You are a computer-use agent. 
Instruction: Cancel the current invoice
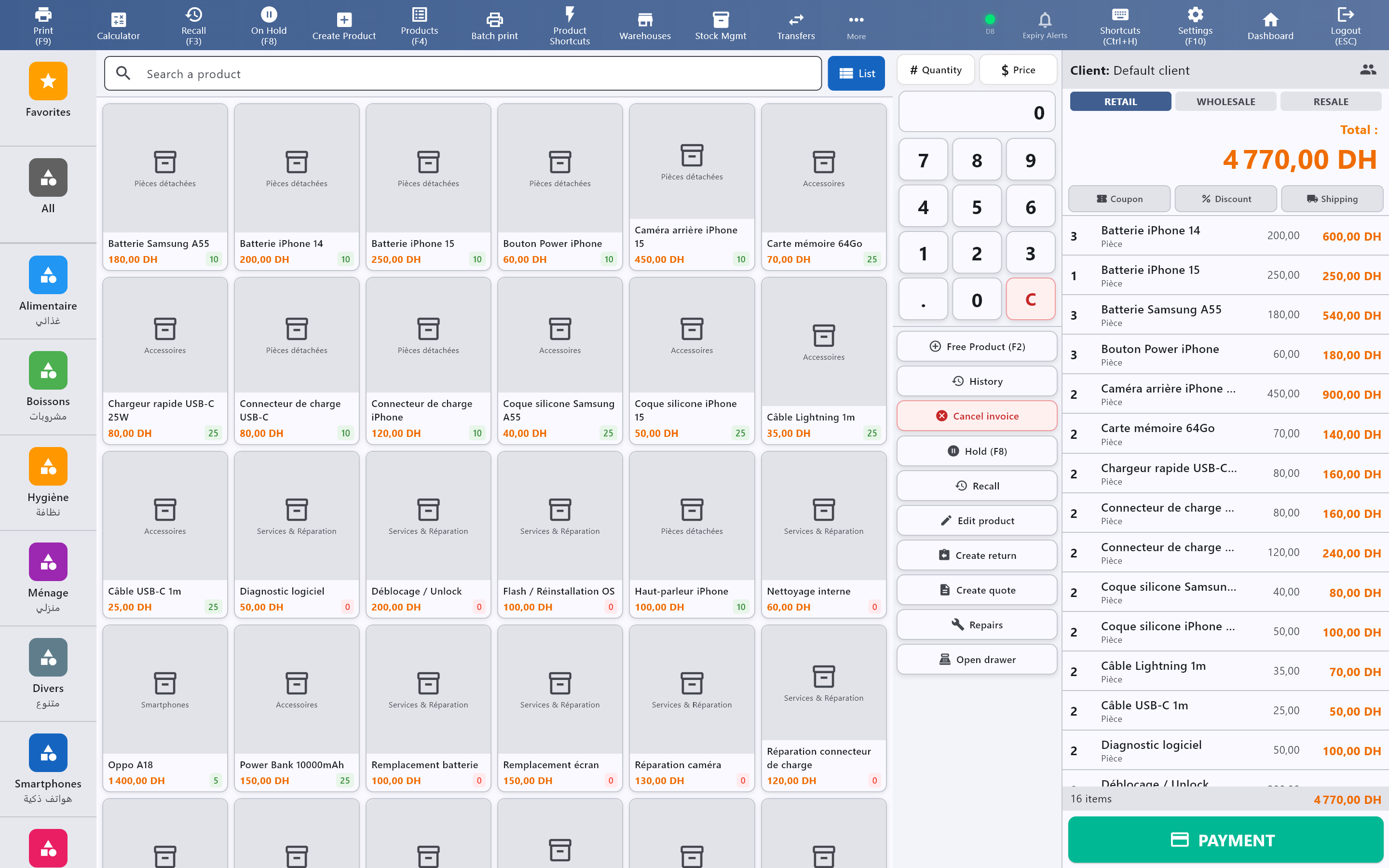point(976,416)
